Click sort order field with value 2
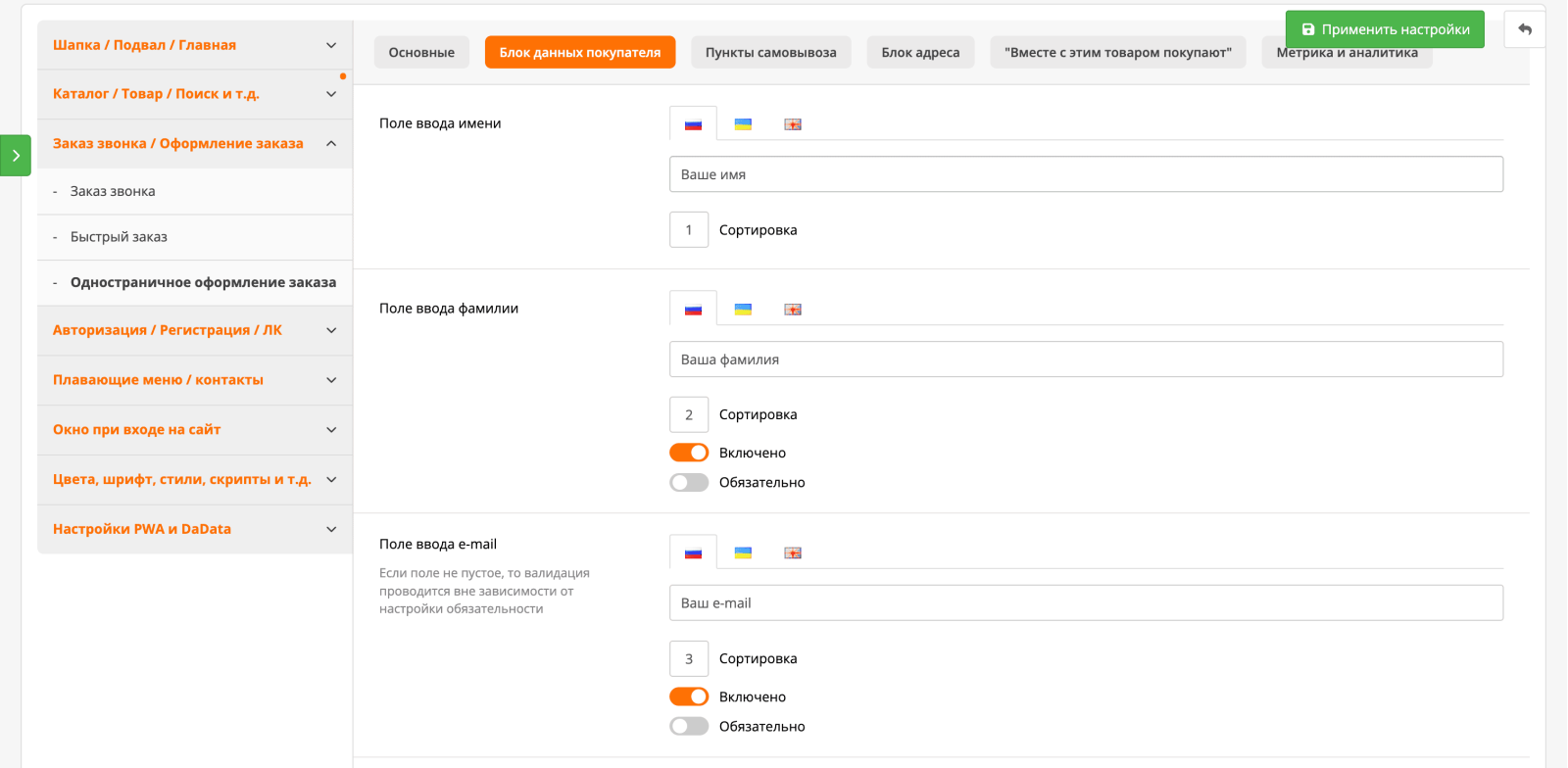 click(x=689, y=415)
